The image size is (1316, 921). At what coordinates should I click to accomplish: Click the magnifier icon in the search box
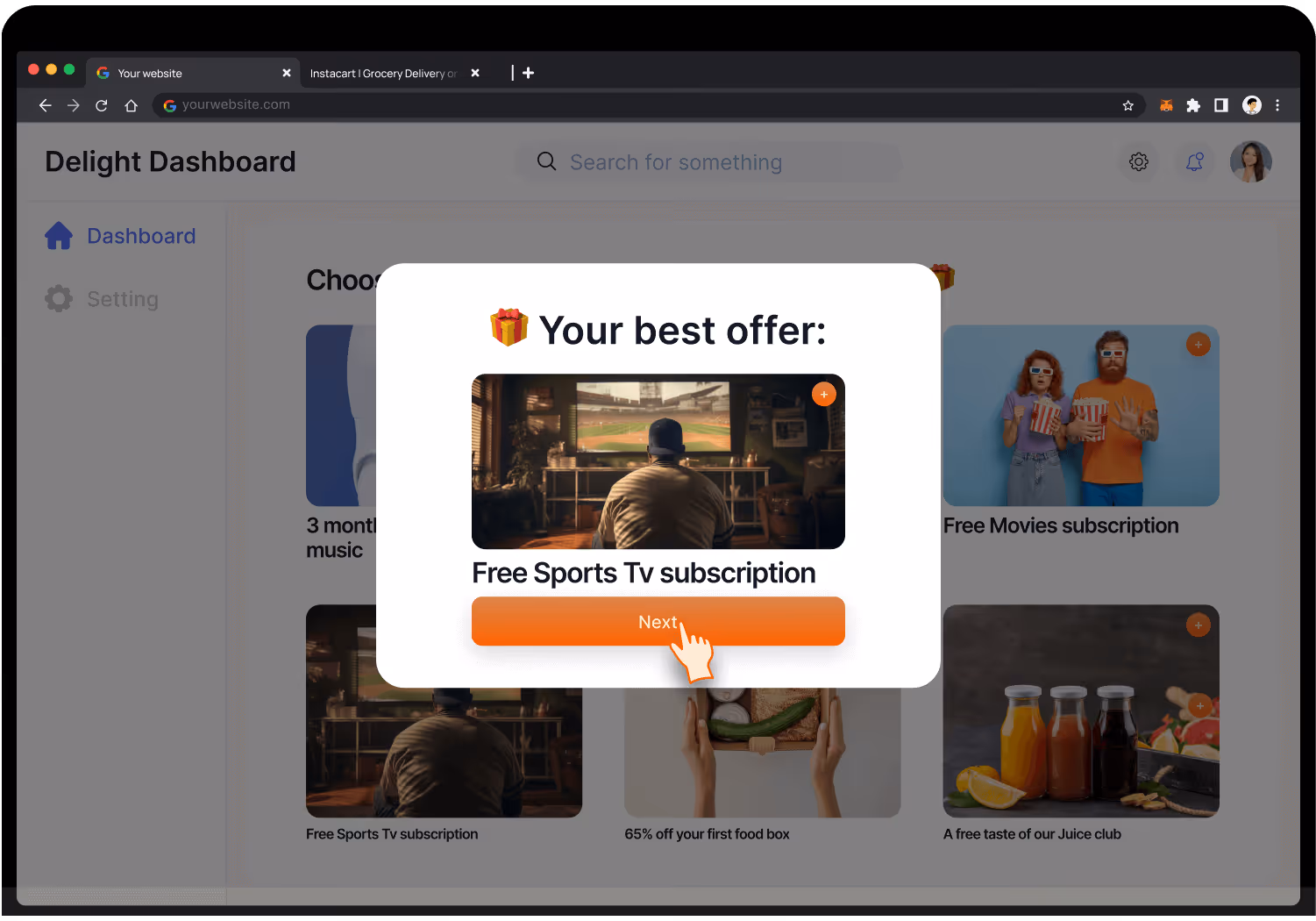tap(546, 161)
